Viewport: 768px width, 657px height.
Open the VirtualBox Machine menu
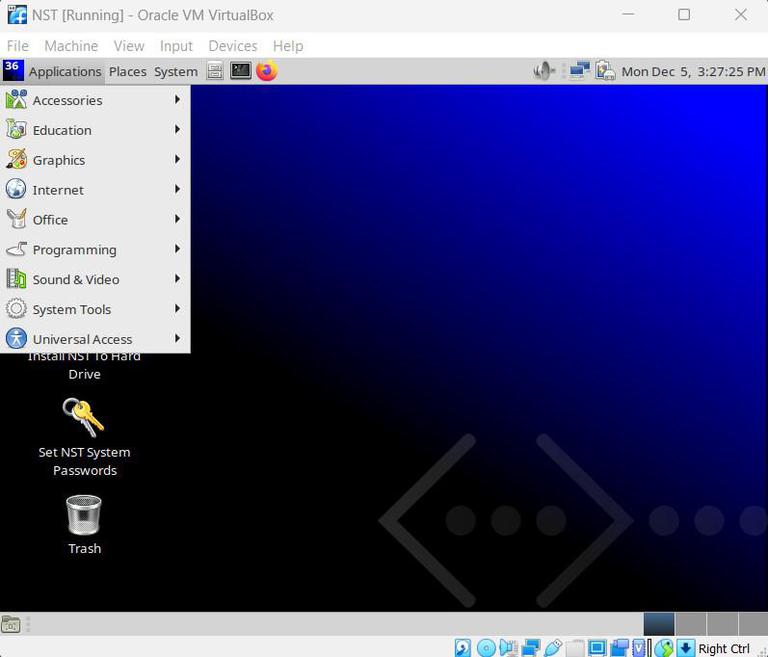(x=71, y=46)
